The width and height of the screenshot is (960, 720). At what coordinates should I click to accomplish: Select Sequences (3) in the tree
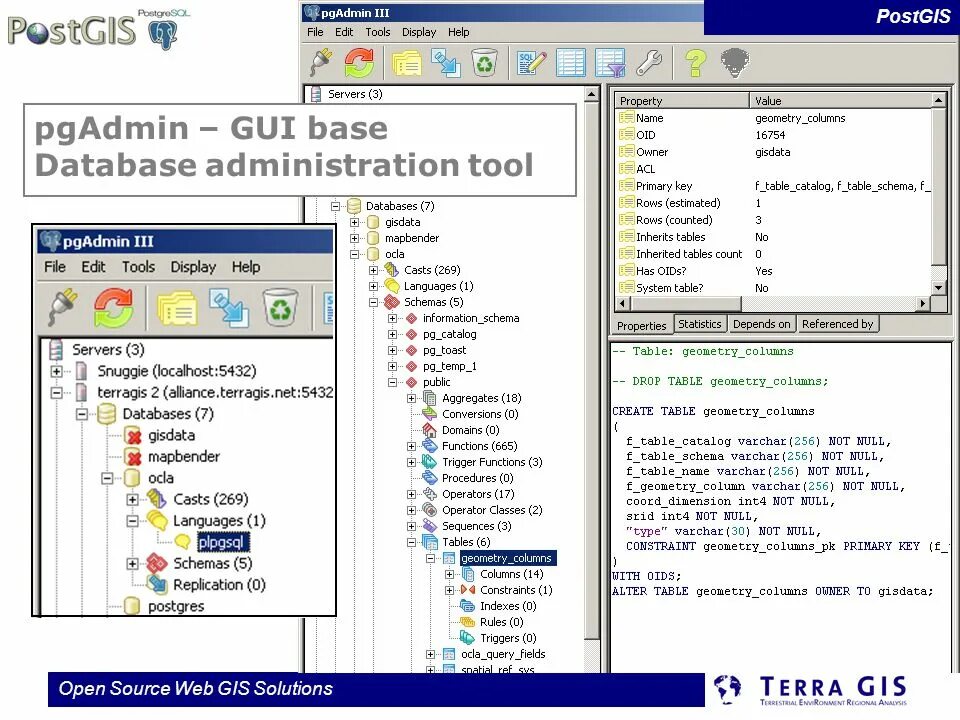(x=476, y=526)
